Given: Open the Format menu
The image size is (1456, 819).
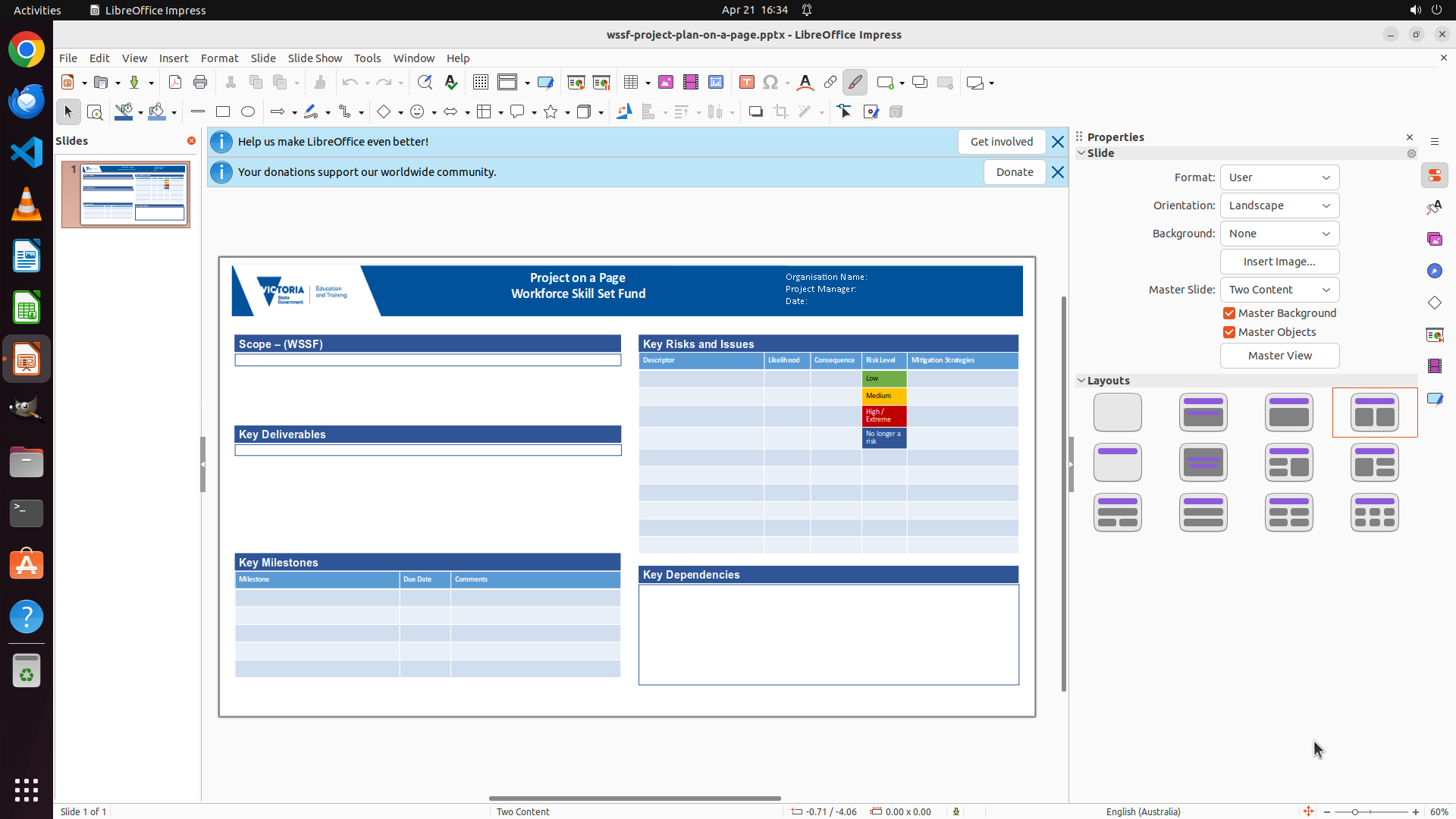Looking at the screenshot, I should tap(219, 58).
